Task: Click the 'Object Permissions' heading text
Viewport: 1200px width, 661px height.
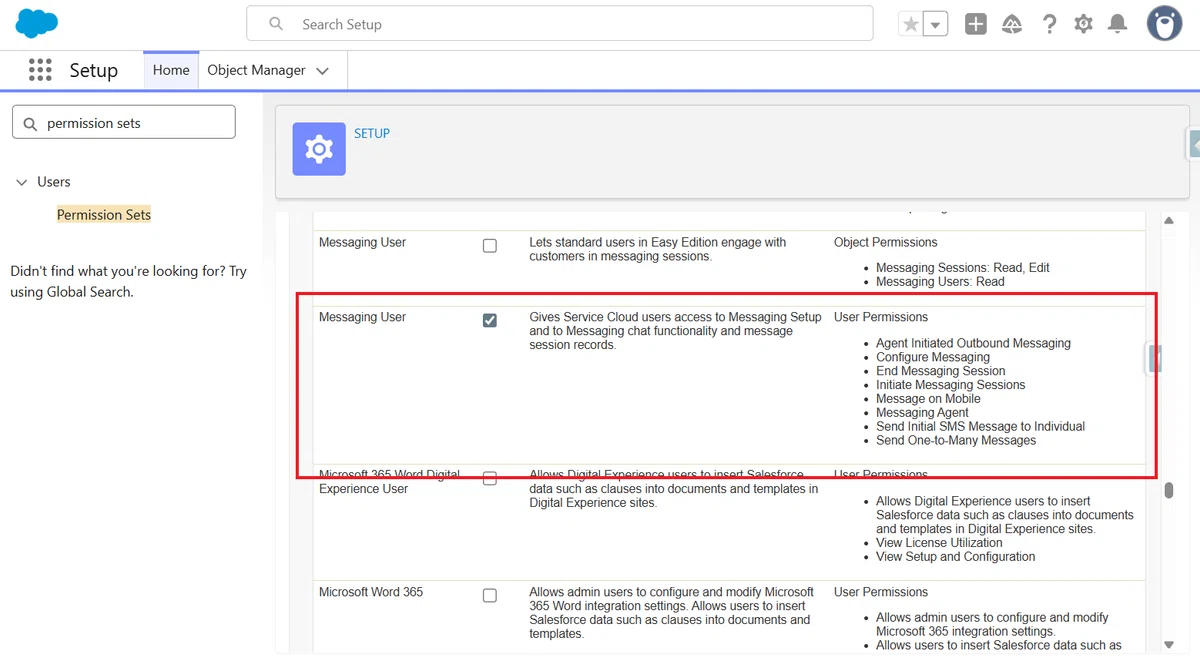Action: (886, 242)
